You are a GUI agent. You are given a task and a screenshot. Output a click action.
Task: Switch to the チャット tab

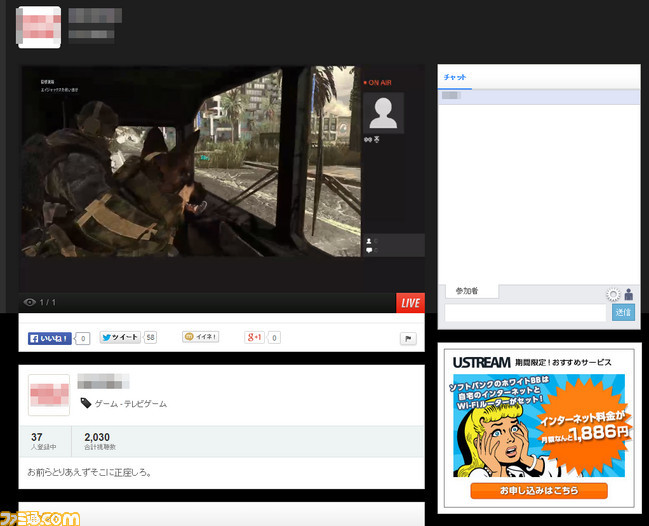point(454,77)
